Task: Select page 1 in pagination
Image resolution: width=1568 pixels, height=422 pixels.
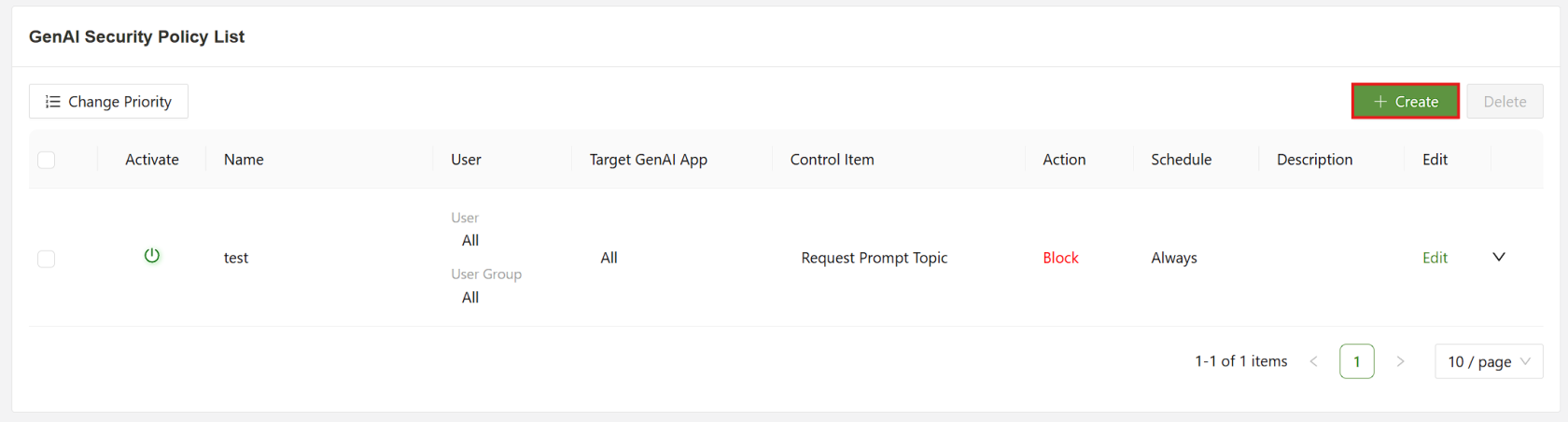Action: pos(1356,361)
